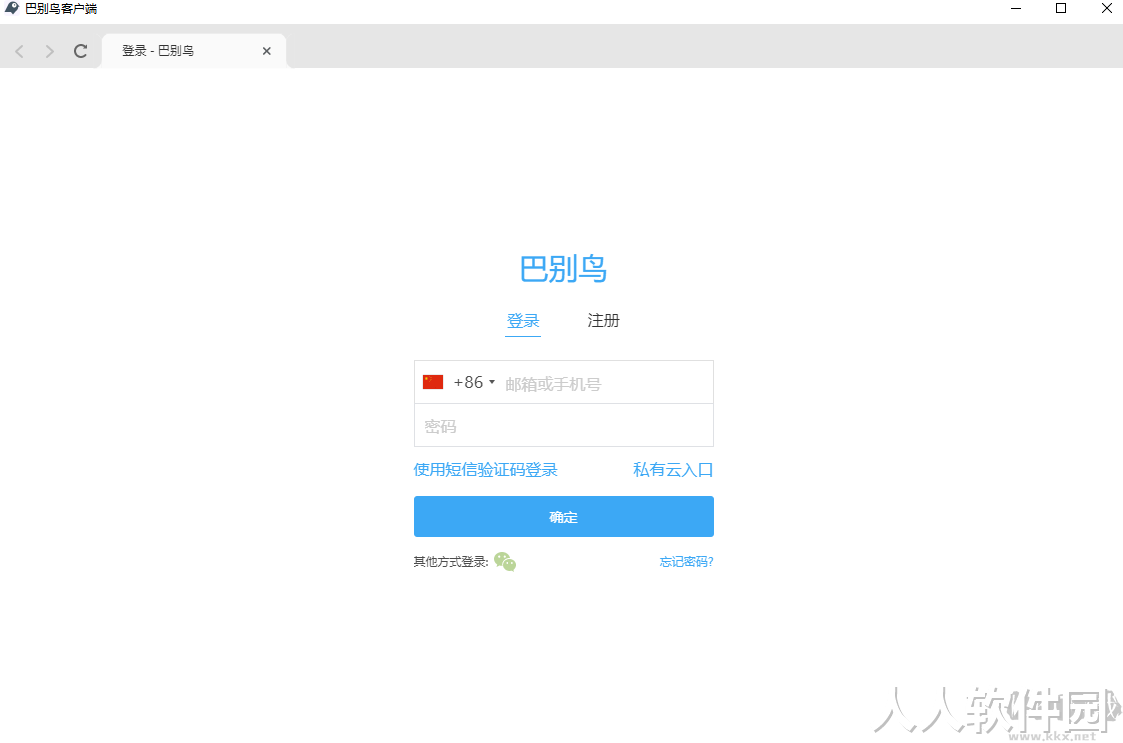
Task: Switch to the 登录 tab
Action: click(x=523, y=321)
